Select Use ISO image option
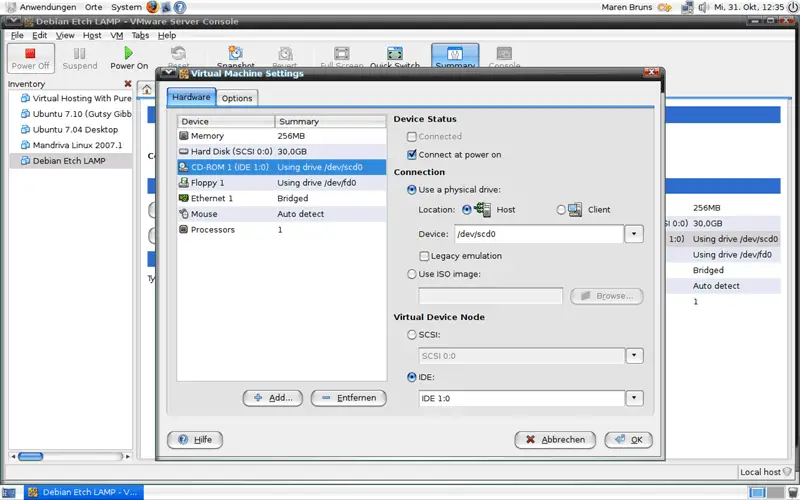Viewport: 800px width, 500px height. pyautogui.click(x=412, y=274)
